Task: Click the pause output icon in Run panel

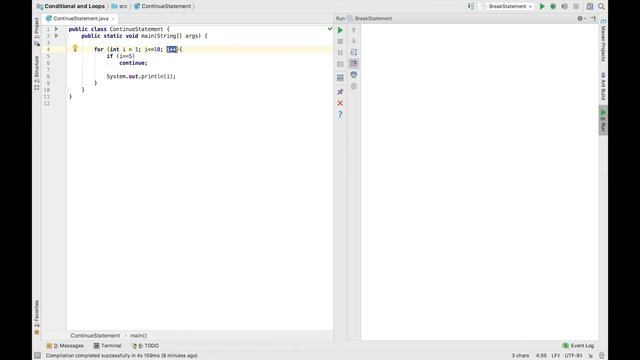Action: pos(340,52)
